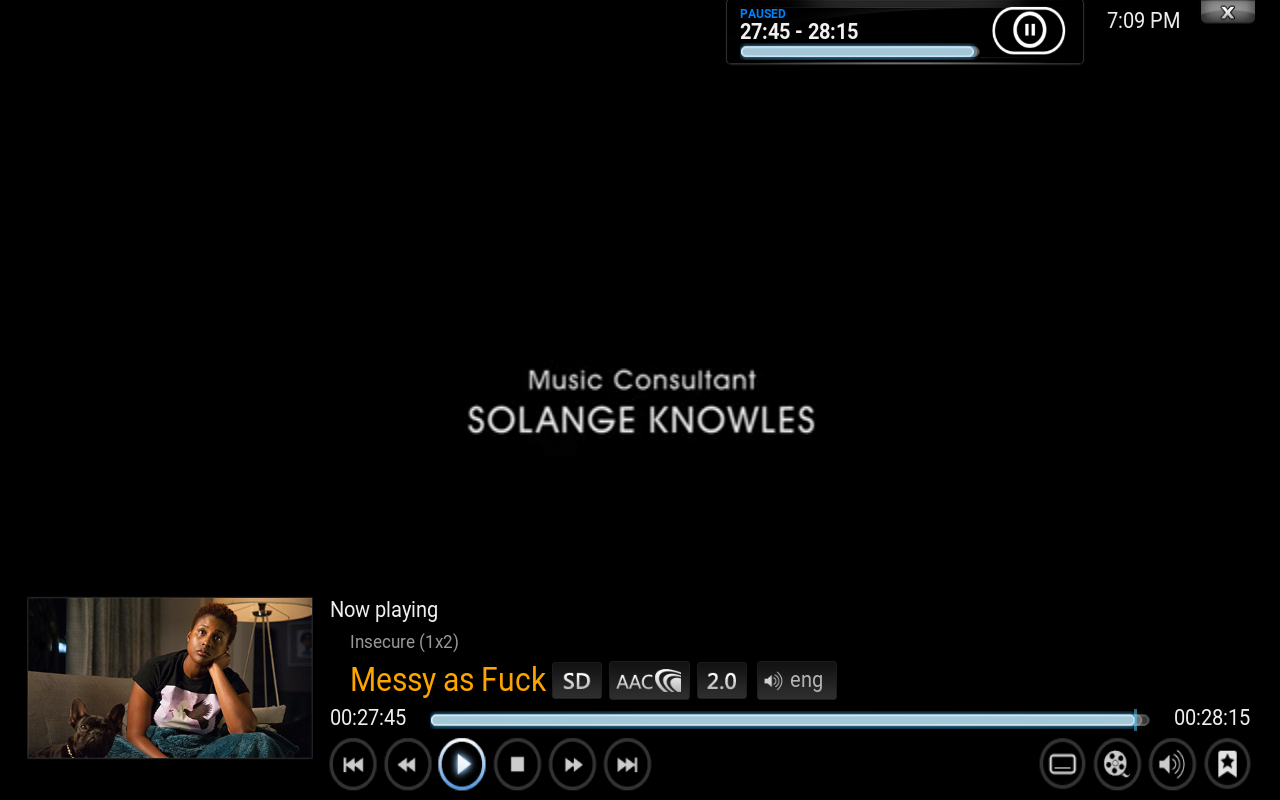This screenshot has height=800, width=1280.
Task: Click the eng audio language badge
Action: tap(796, 681)
